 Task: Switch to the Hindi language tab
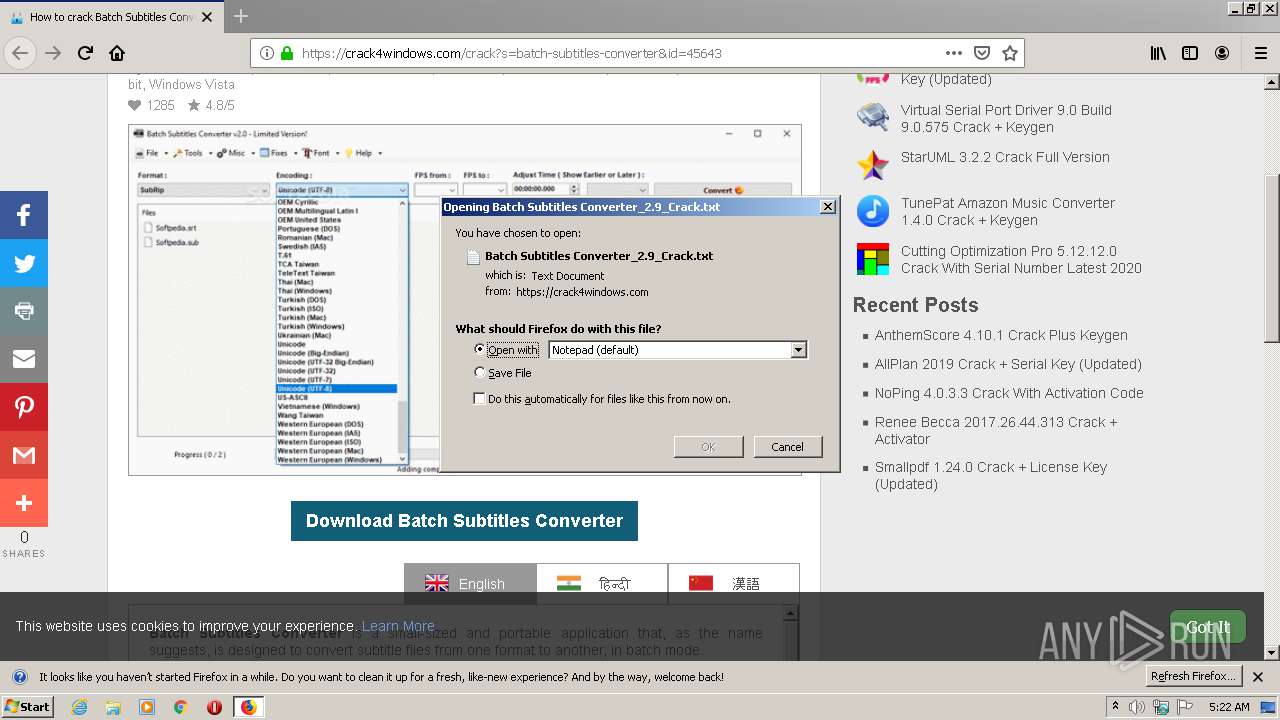[x=602, y=584]
